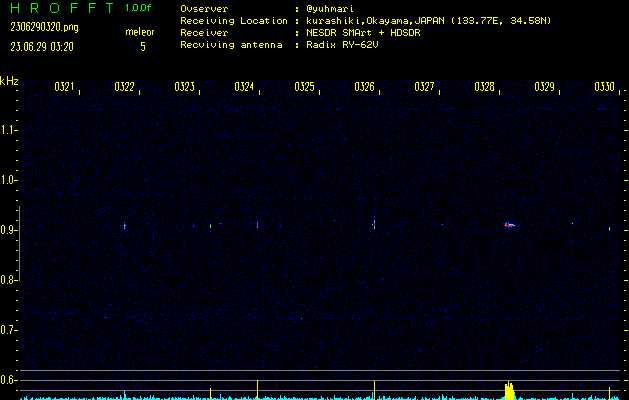Viewport: 629px width, 400px height.
Task: Click the large yellow peak in power graph
Action: (509, 390)
